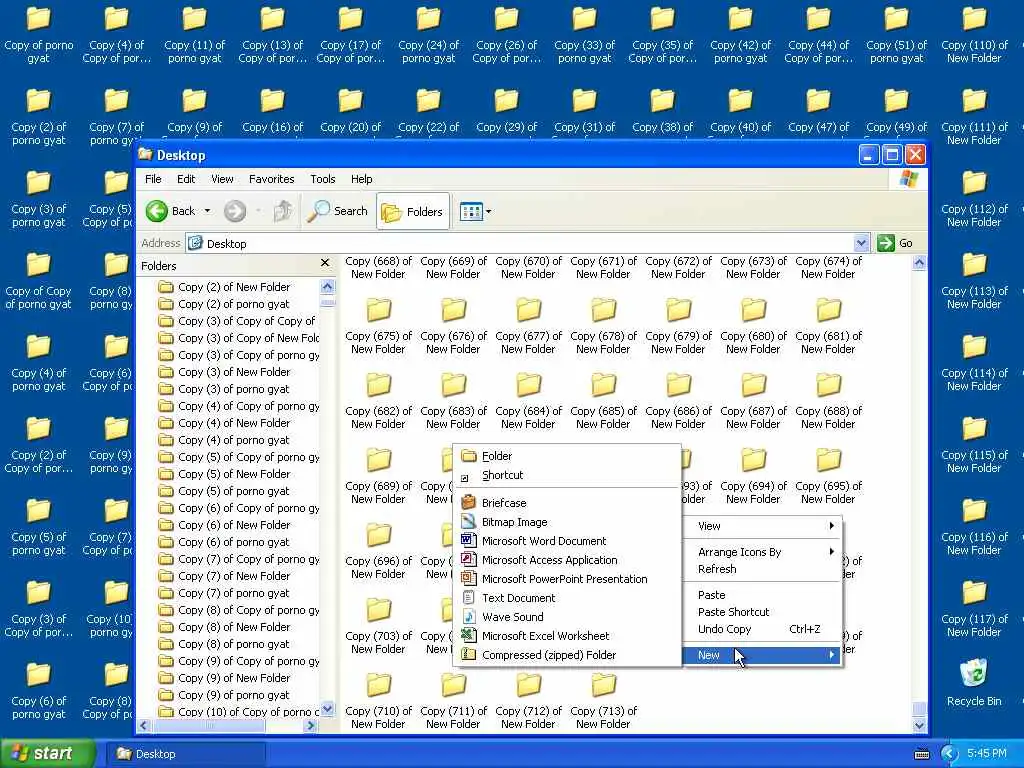
Task: Create a new Briefcase
Action: pos(566,503)
